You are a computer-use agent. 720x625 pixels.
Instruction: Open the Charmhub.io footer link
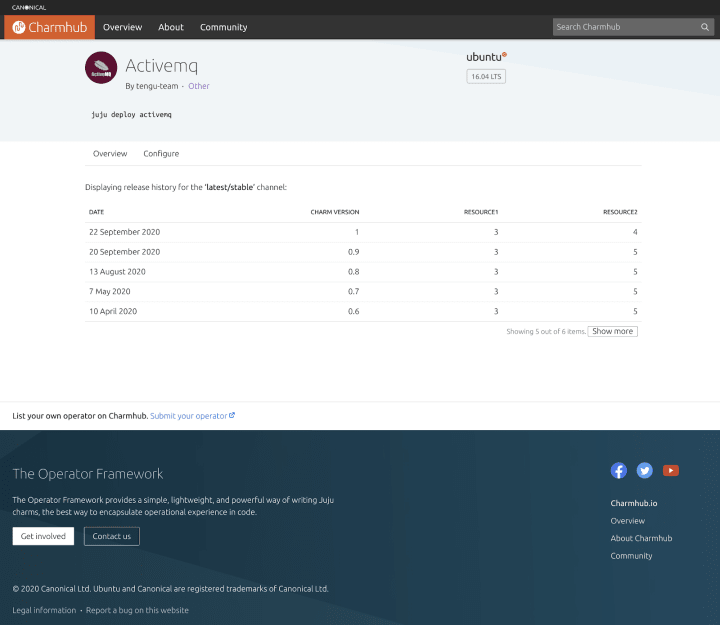pyautogui.click(x=634, y=503)
